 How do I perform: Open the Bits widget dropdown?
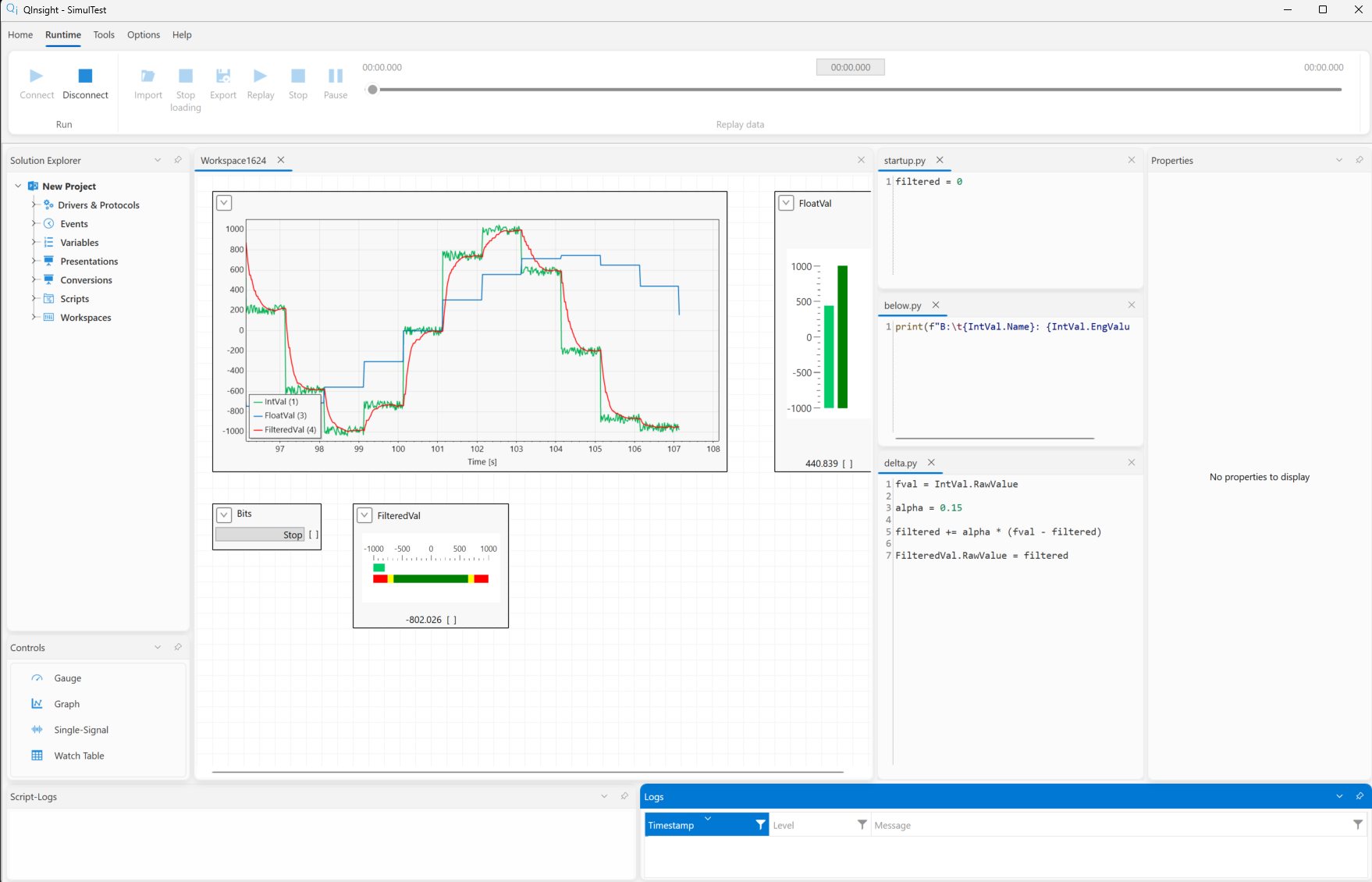click(x=224, y=514)
